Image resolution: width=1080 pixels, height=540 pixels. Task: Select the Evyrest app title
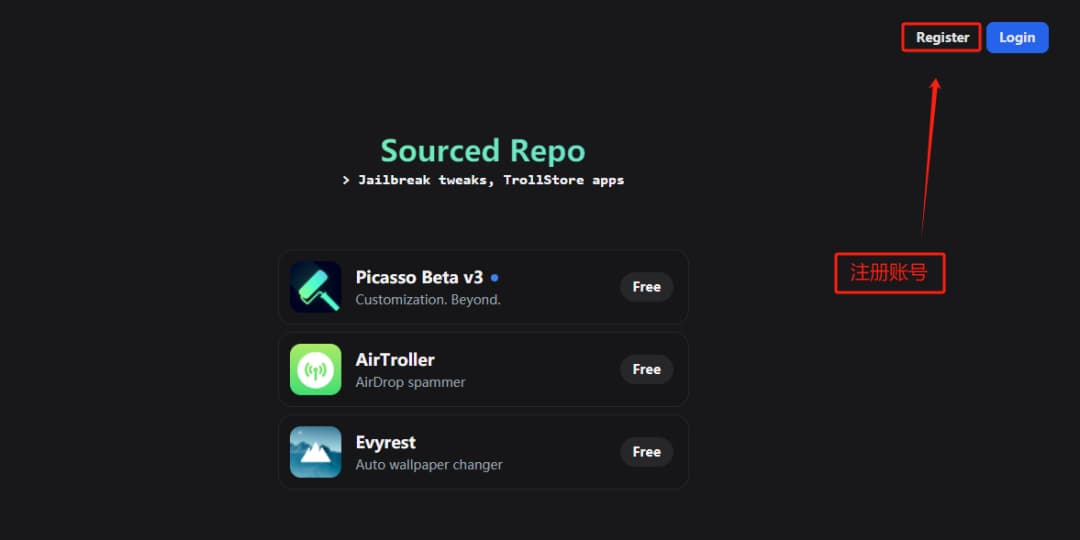(x=385, y=442)
